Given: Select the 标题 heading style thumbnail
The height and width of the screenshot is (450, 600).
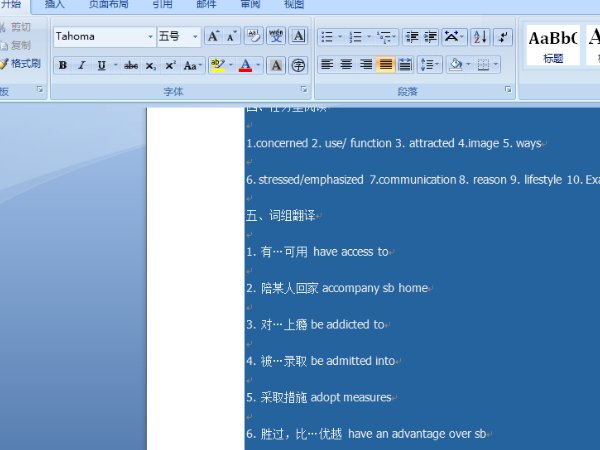Looking at the screenshot, I should tap(553, 45).
